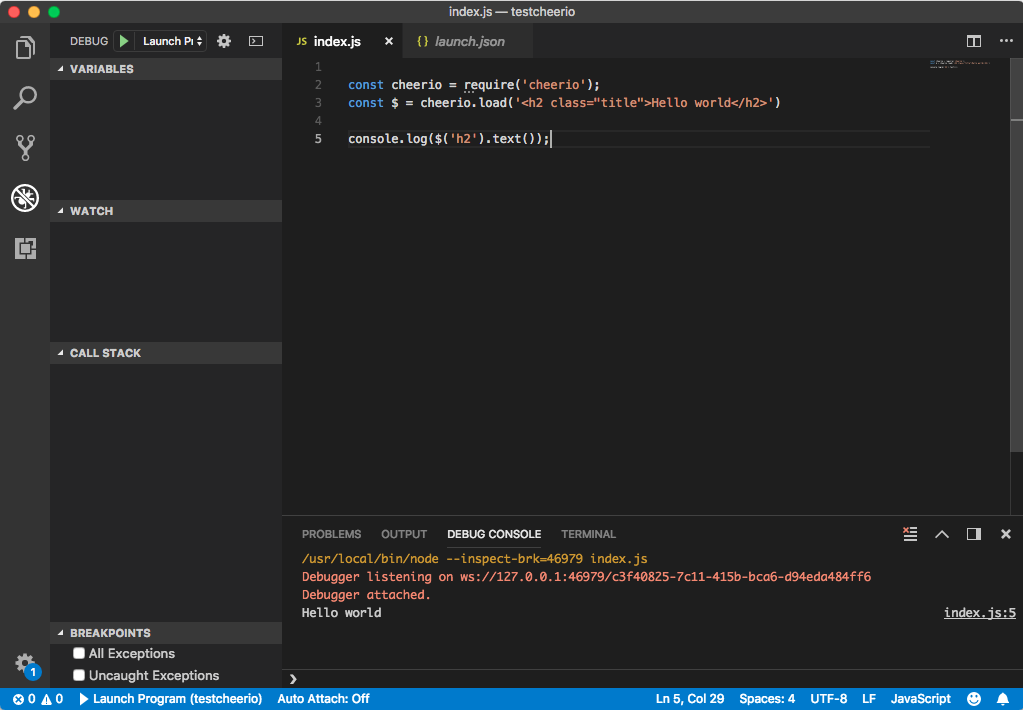The image size is (1023, 710).
Task: Toggle the All Exceptions breakpoint
Action: pyautogui.click(x=79, y=653)
